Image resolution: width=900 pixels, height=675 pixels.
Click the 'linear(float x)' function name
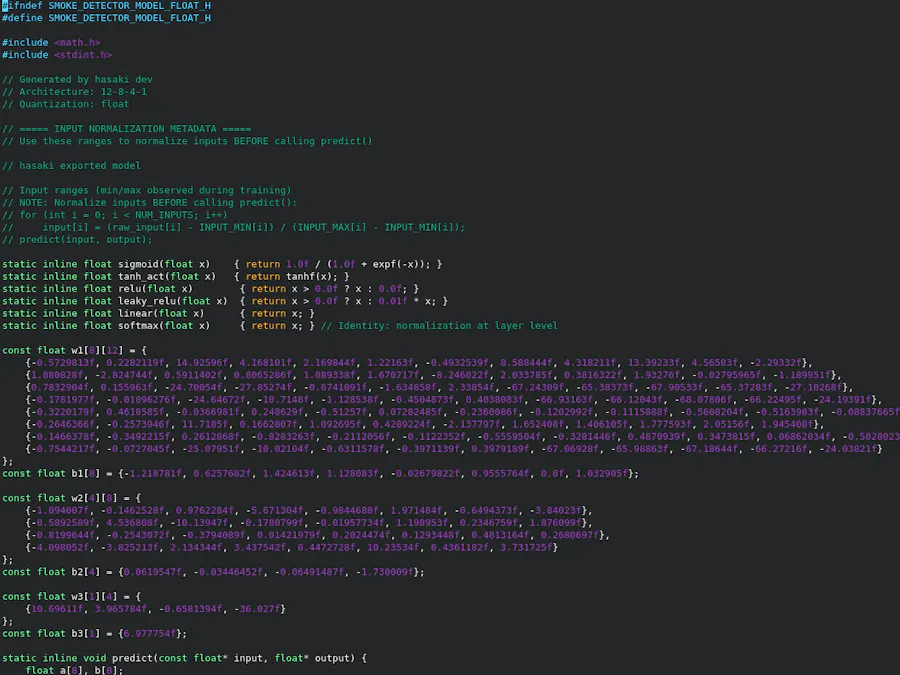[x=161, y=313]
